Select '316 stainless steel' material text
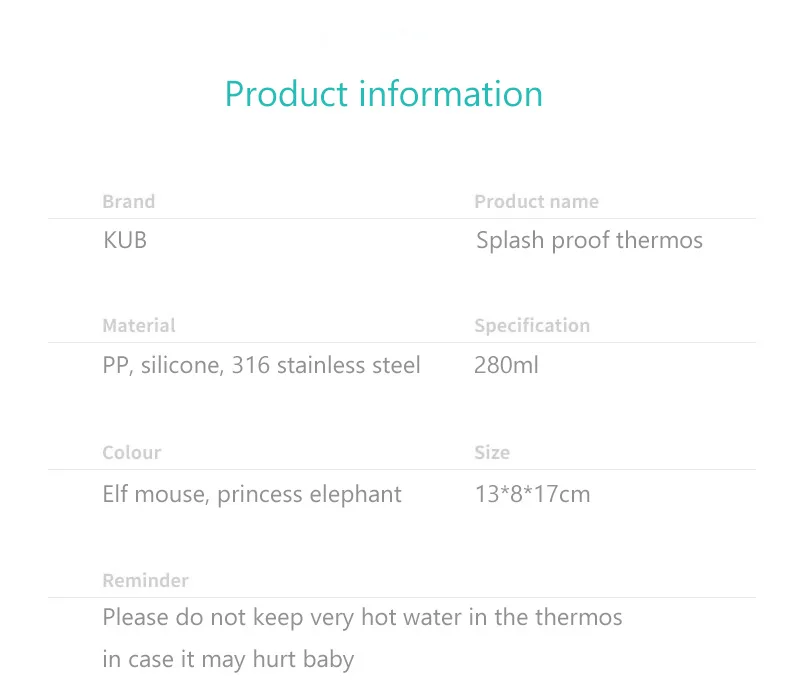The width and height of the screenshot is (790, 689). point(326,366)
